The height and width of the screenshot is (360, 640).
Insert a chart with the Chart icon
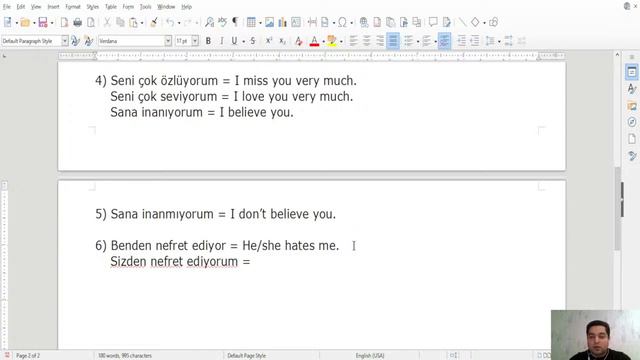point(282,22)
